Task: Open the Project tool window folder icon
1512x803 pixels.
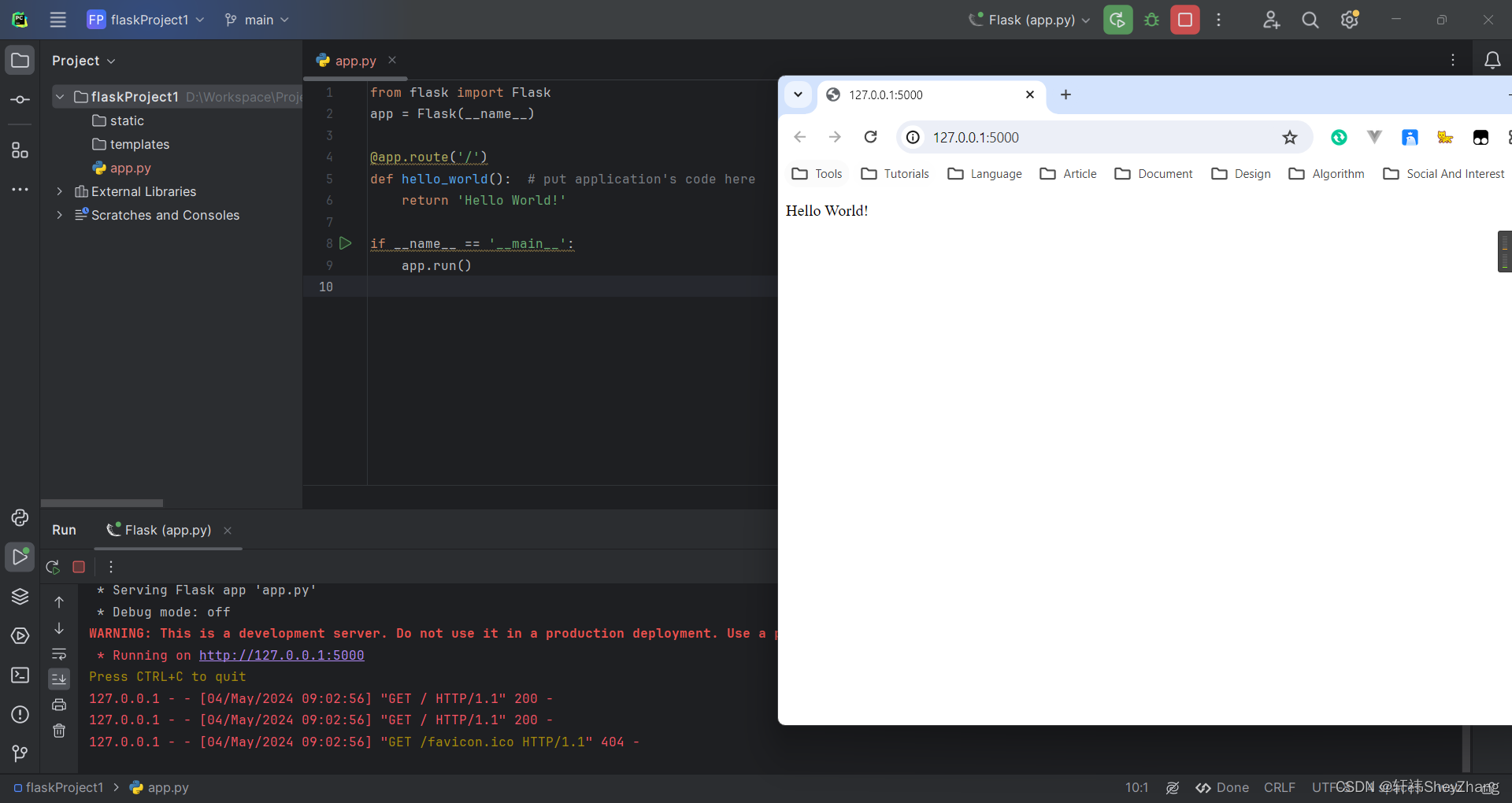Action: 20,61
